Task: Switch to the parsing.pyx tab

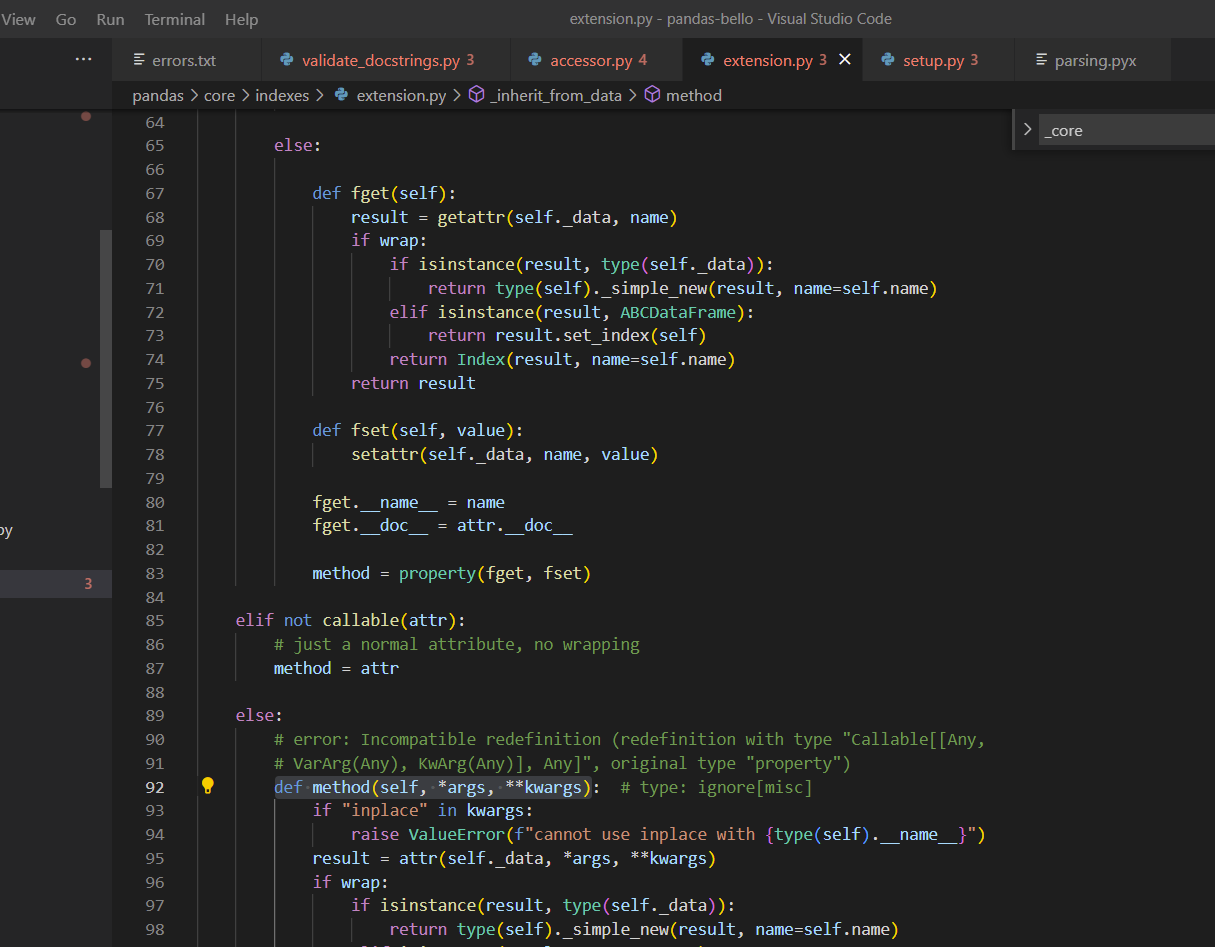Action: coord(1093,60)
